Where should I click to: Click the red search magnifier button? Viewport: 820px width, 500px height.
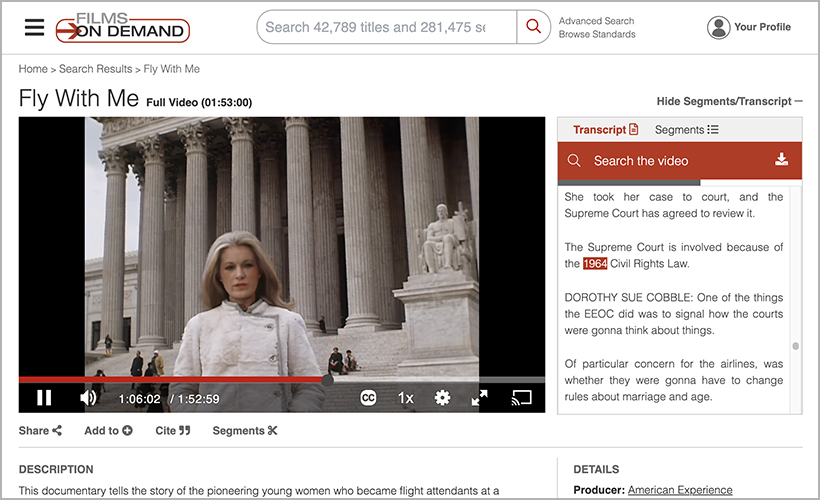pyautogui.click(x=533, y=27)
